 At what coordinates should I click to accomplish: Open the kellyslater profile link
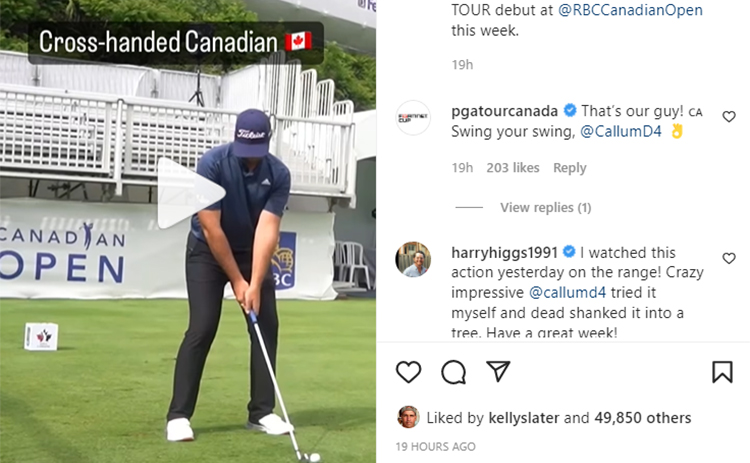(524, 418)
